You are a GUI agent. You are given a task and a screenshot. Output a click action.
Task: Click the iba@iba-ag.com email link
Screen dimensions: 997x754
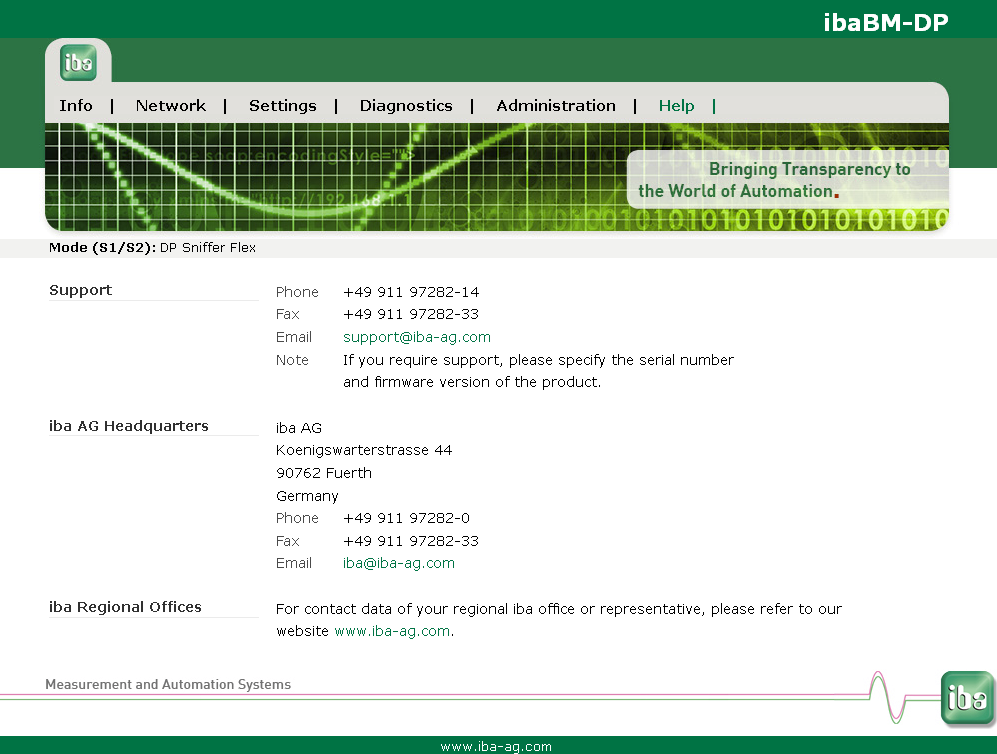click(399, 563)
